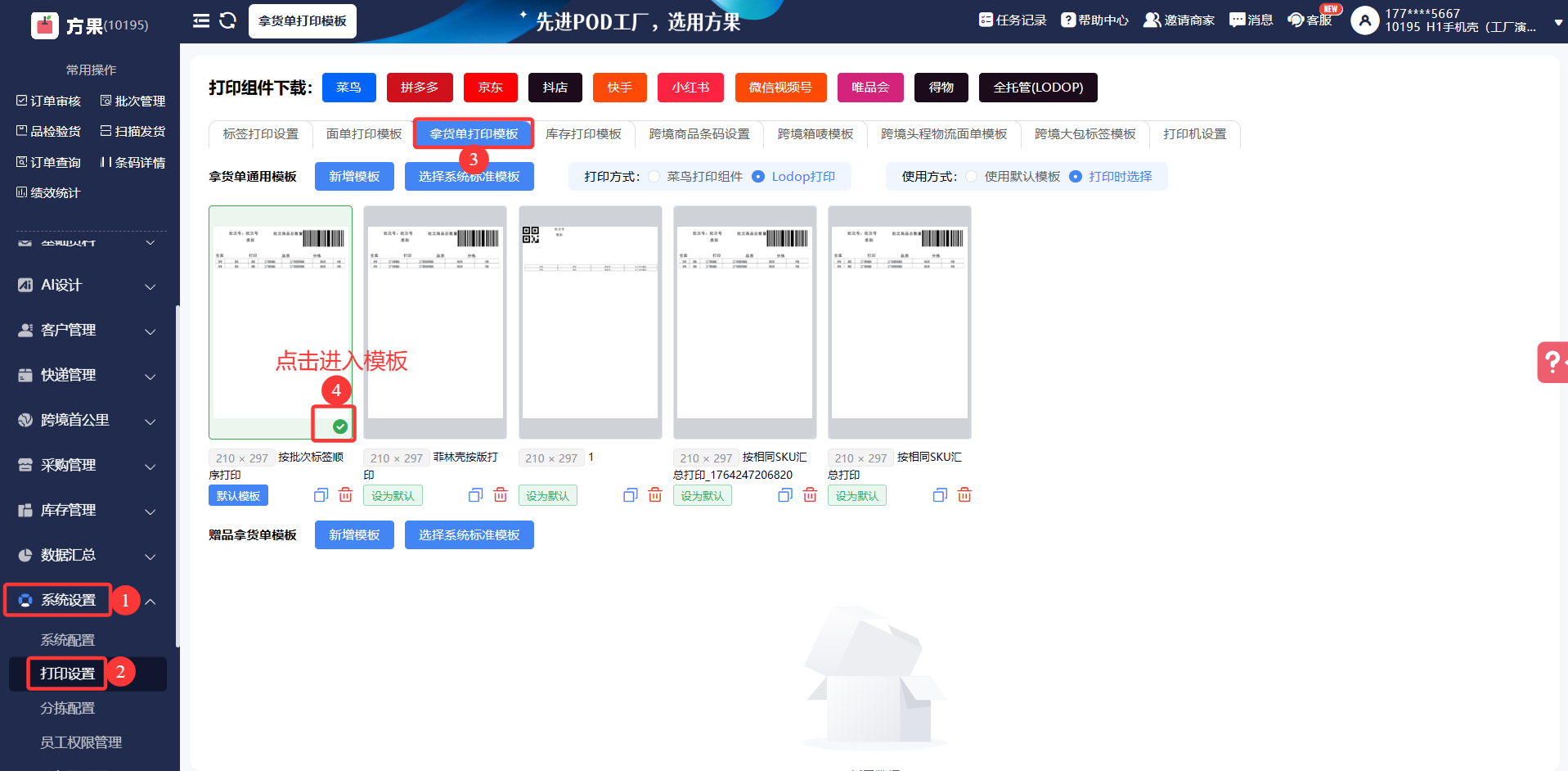Viewport: 1568px width, 771px height.
Task: Contact 客服 customer service
Action: click(1310, 20)
